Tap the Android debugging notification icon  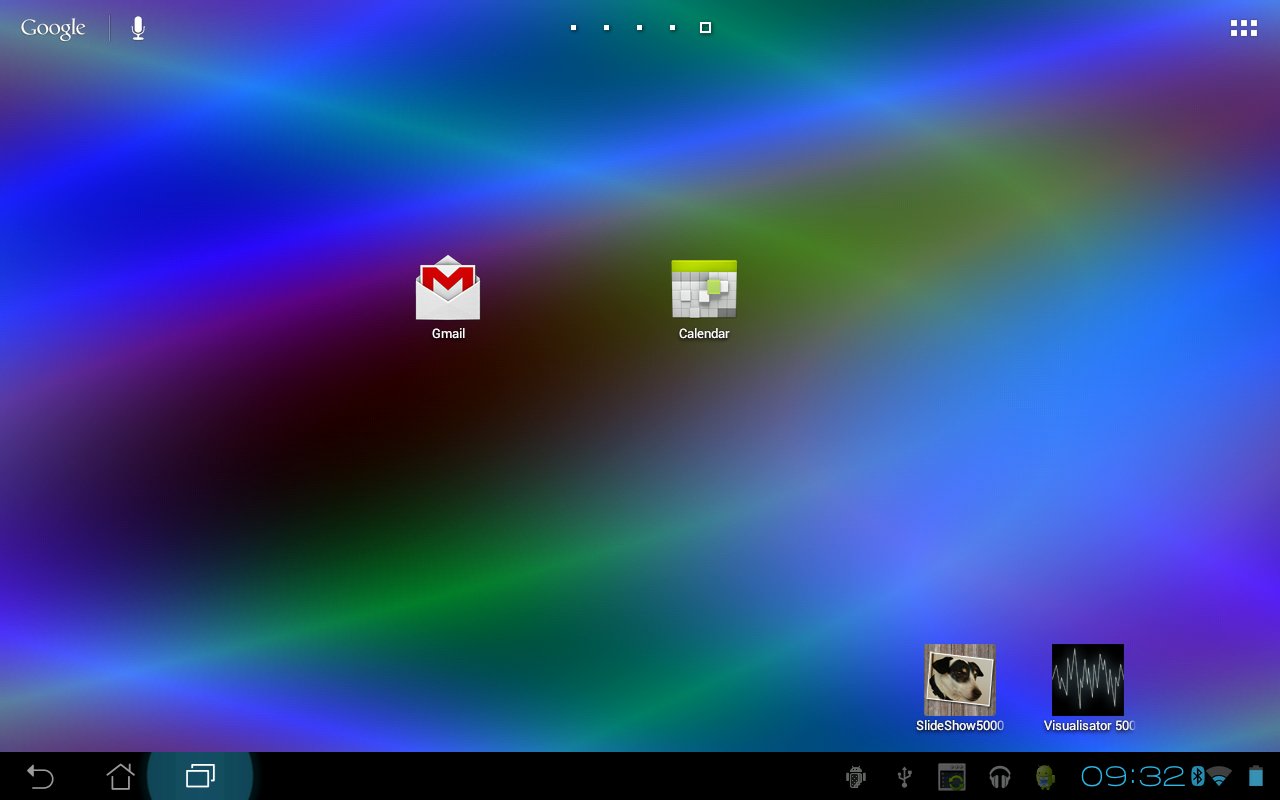[855, 777]
